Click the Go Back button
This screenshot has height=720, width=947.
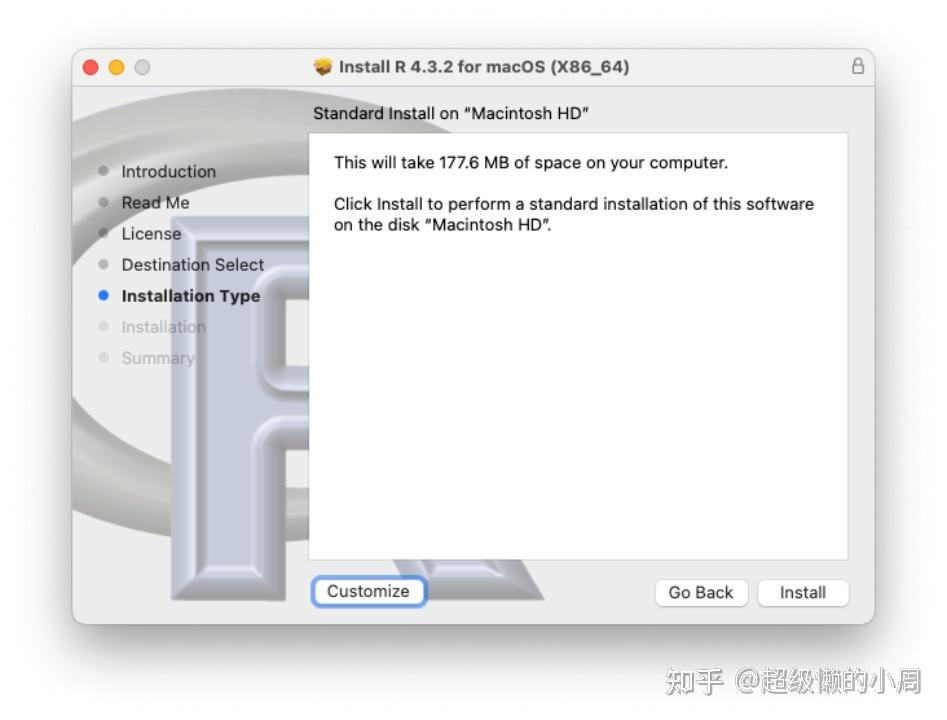[x=701, y=593]
